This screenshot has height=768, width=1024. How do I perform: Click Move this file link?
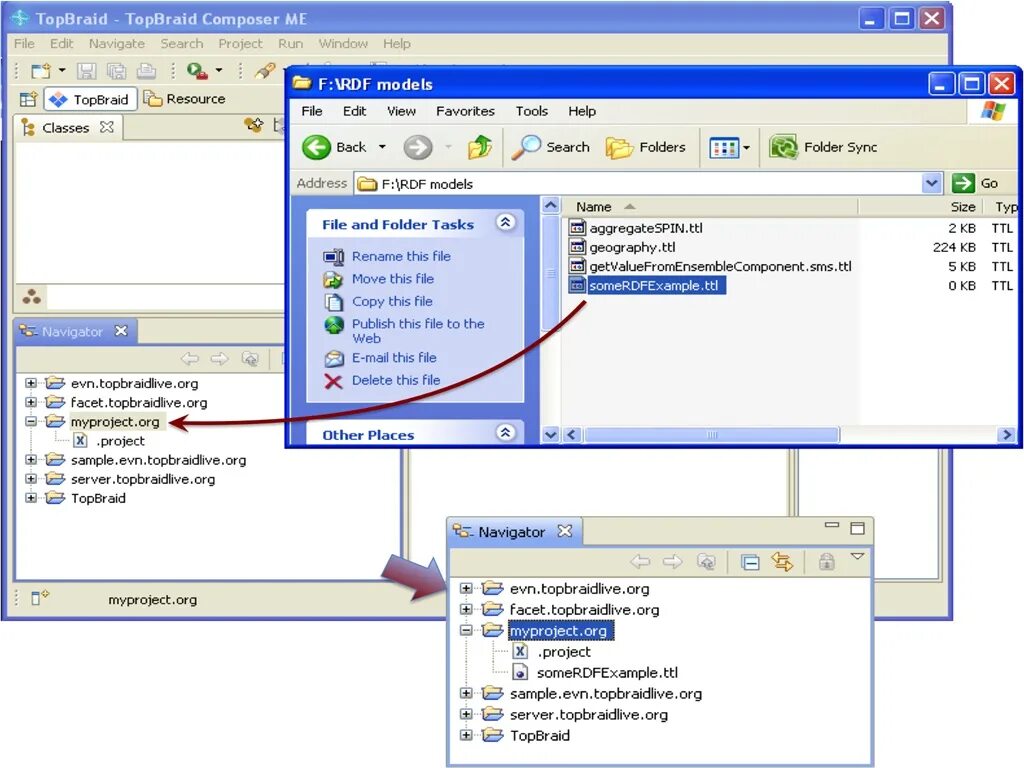[392, 279]
